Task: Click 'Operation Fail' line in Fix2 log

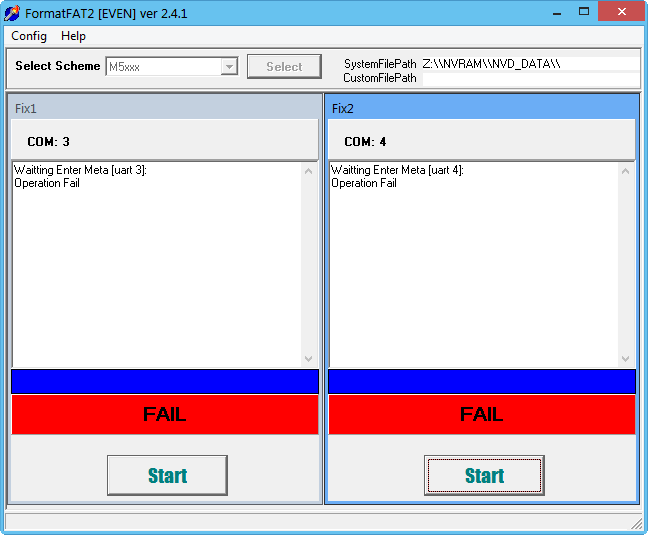Action: click(364, 183)
